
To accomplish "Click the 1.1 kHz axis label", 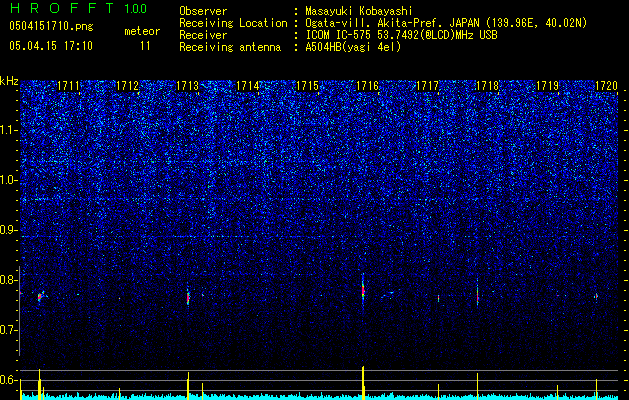I will pyautogui.click(x=9, y=130).
